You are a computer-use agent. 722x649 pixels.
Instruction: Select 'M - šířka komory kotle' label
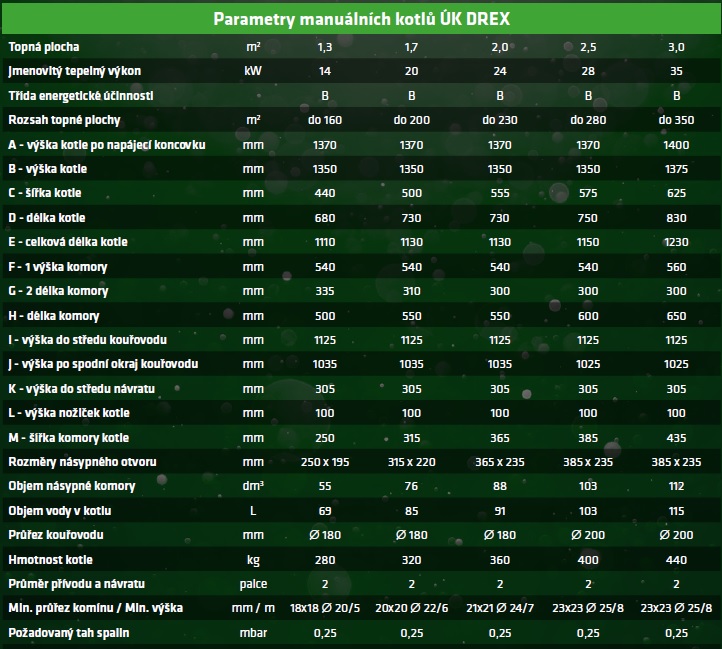click(69, 438)
